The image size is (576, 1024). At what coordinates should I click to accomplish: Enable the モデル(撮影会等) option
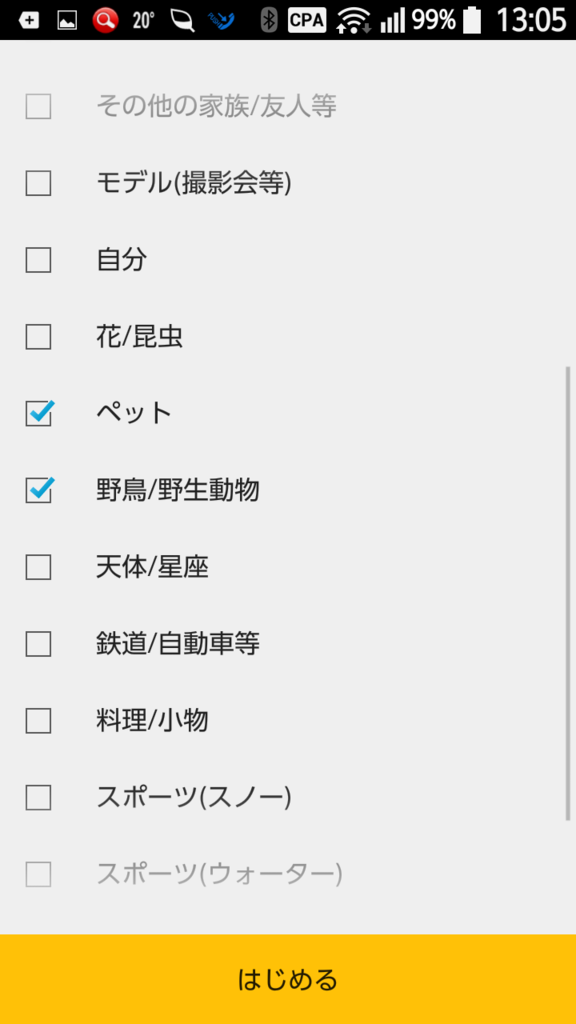(x=38, y=183)
